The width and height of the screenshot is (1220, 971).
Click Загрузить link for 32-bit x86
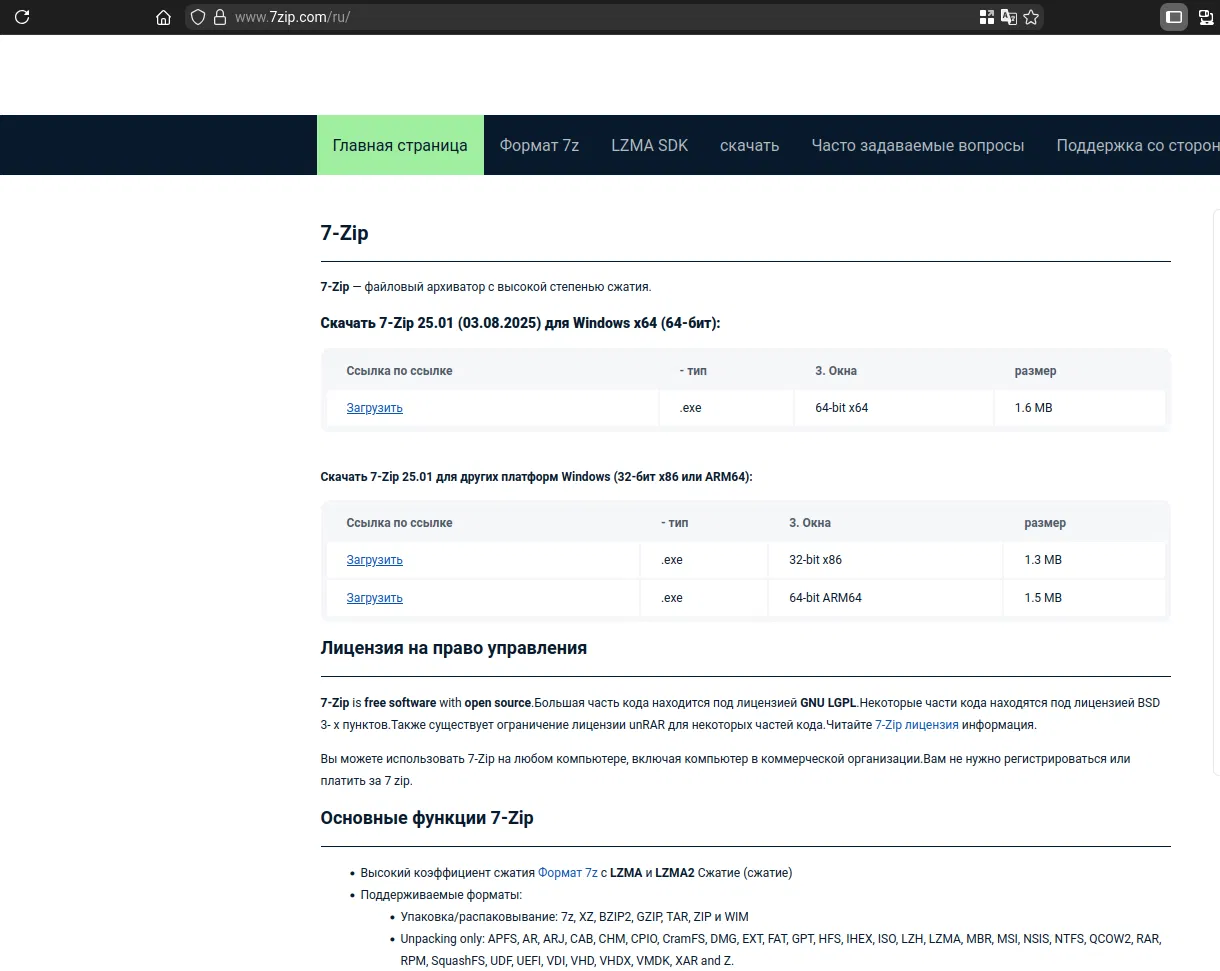pyautogui.click(x=374, y=560)
